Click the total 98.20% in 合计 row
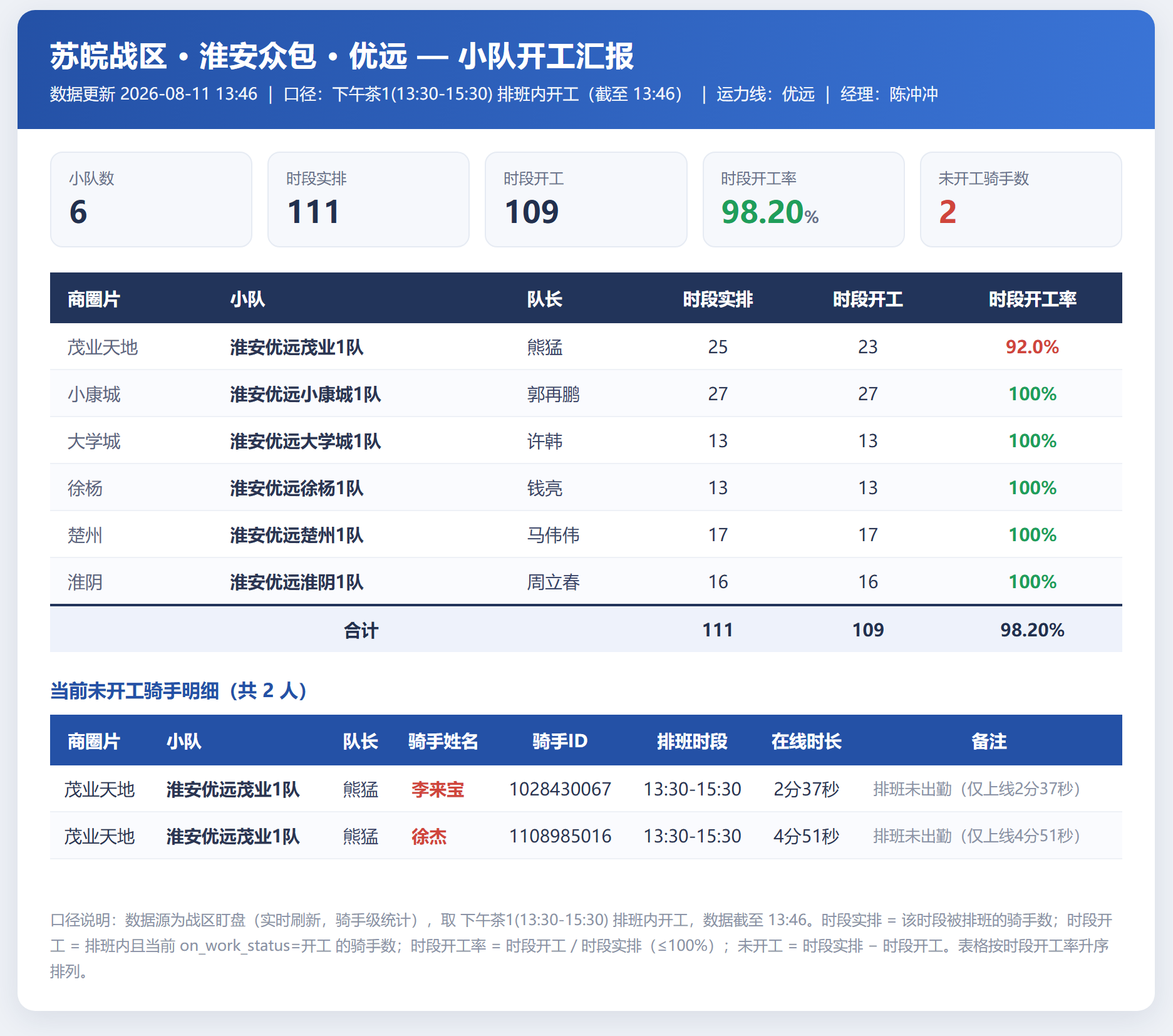This screenshot has height=1036, width=1173. [x=1032, y=629]
